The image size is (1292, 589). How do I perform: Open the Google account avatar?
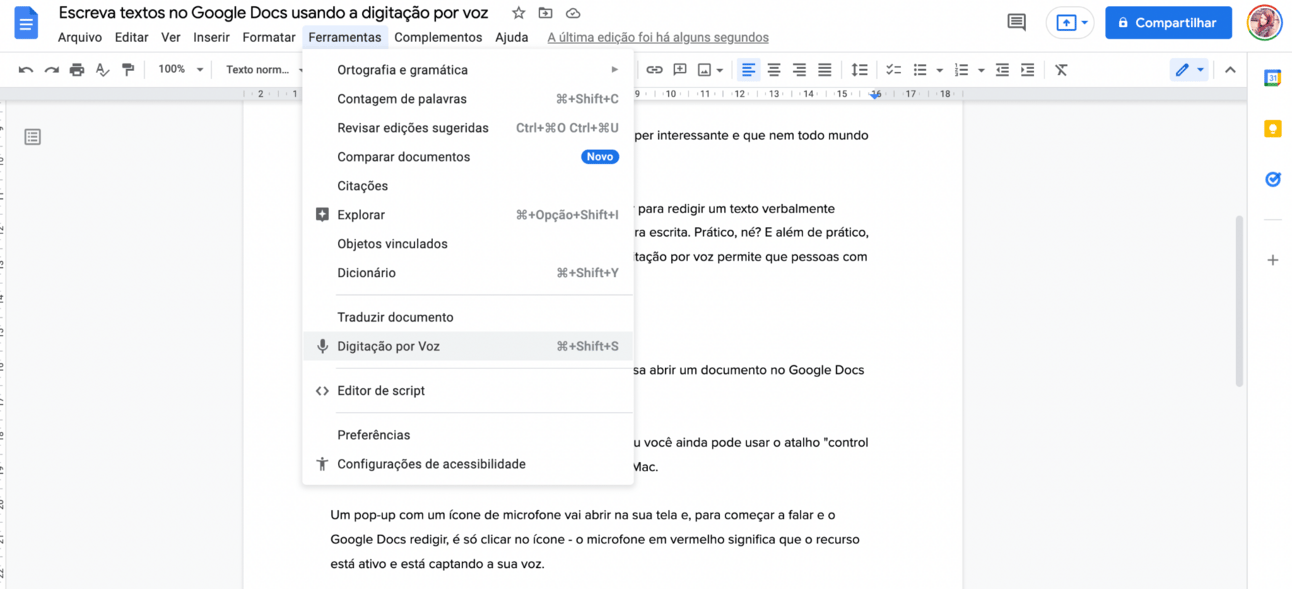[x=1265, y=22]
